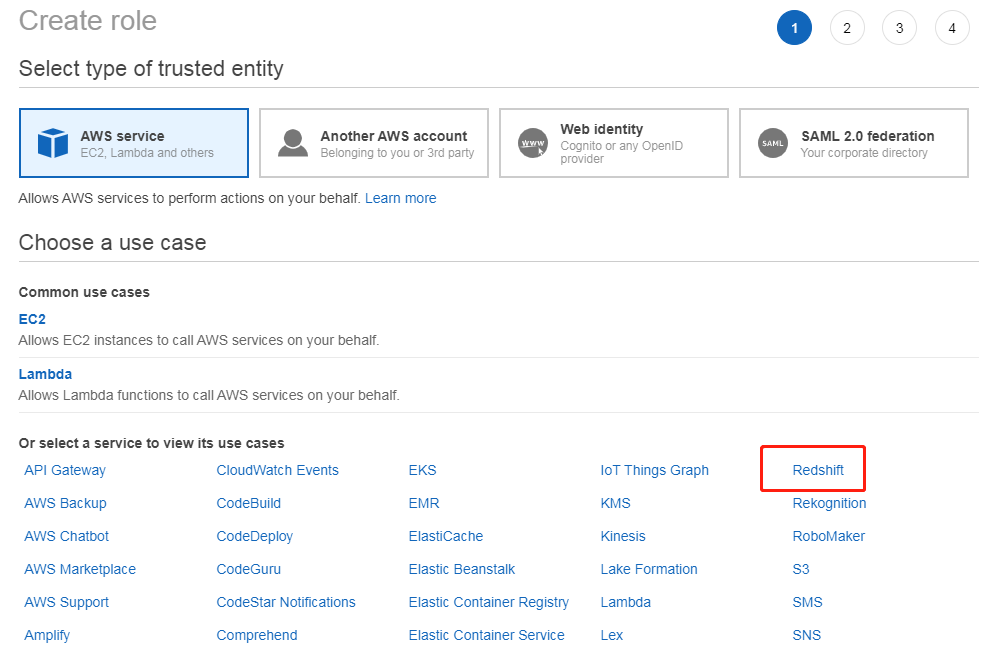Select AWS Marketplace service
This screenshot has width=1002, height=659.
click(x=80, y=570)
